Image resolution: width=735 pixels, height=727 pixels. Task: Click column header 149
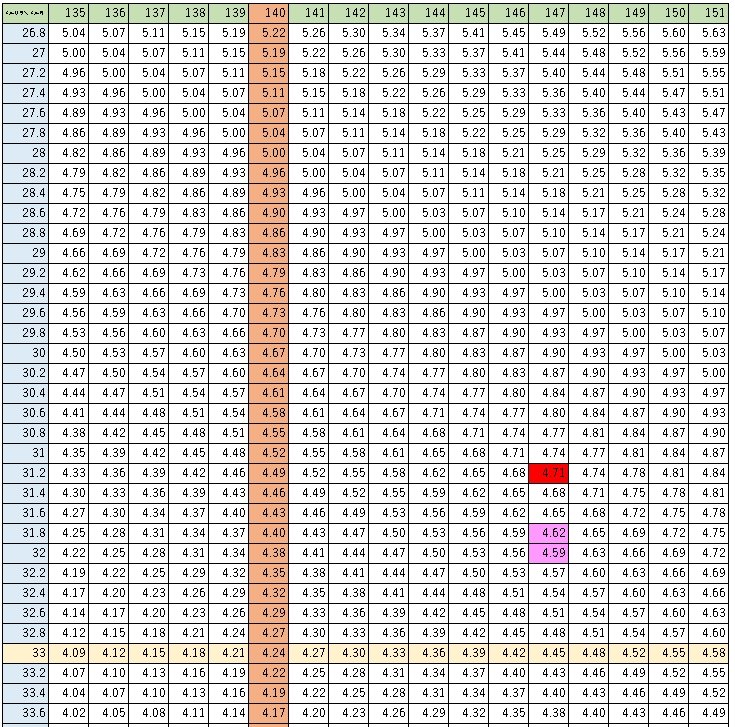coord(629,13)
